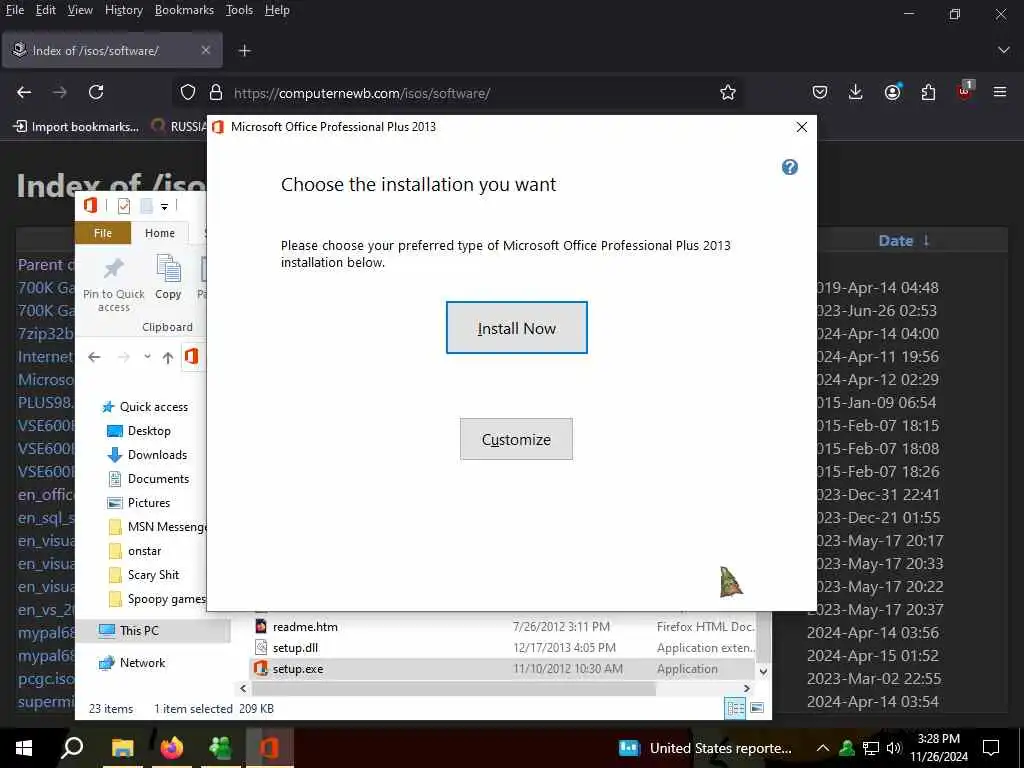Switch to Firefox on the taskbar
Screen dimensions: 1024x768
(x=172, y=748)
